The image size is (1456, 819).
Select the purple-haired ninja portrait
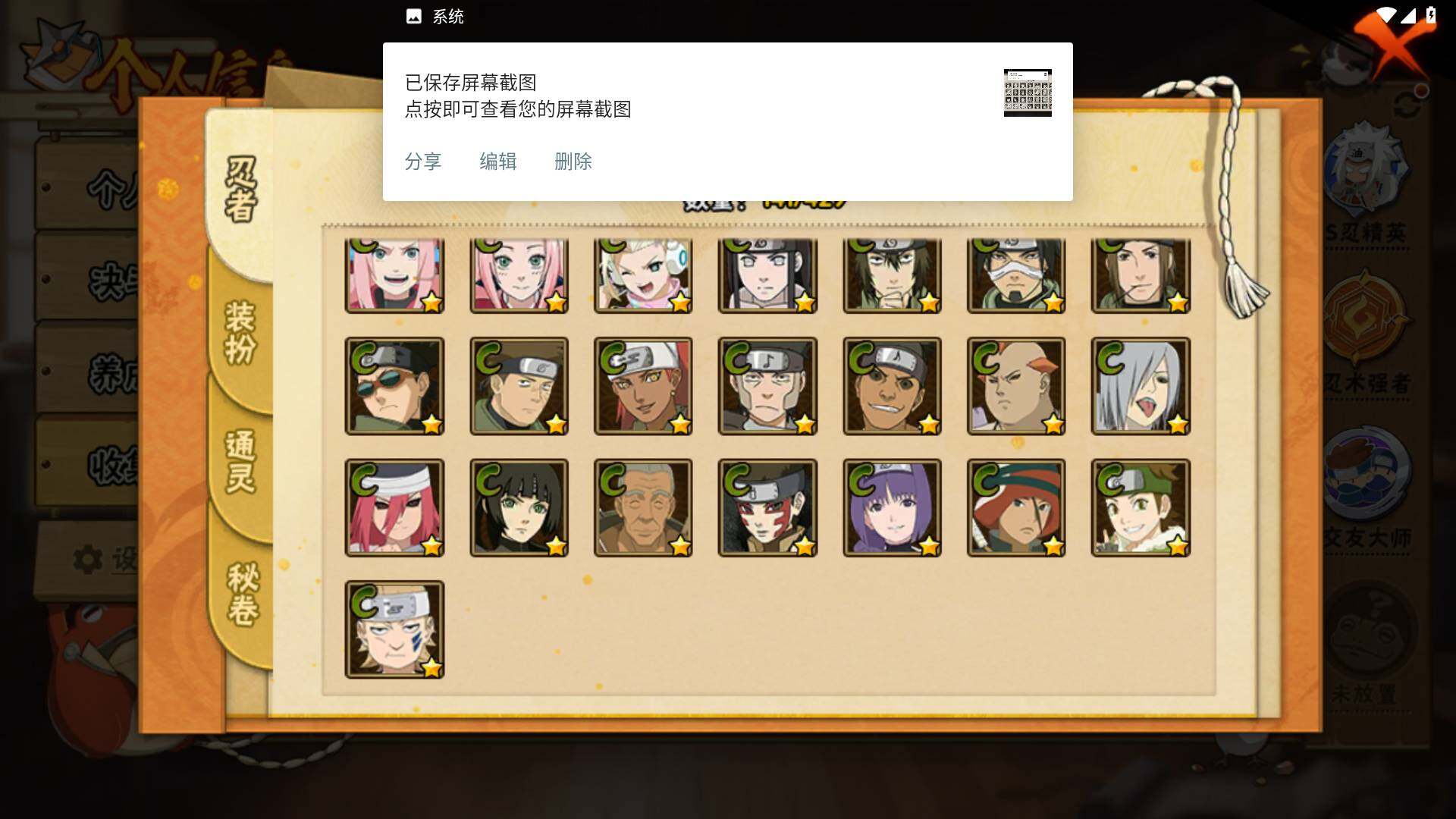click(x=892, y=507)
